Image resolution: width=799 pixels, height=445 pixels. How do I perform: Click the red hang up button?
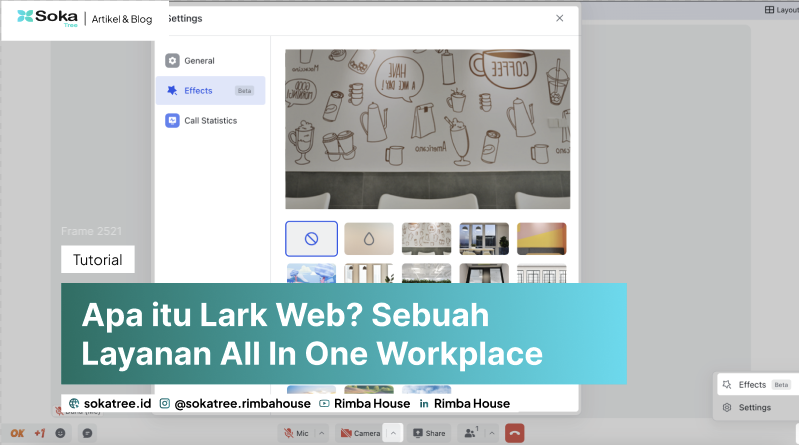pyautogui.click(x=515, y=433)
